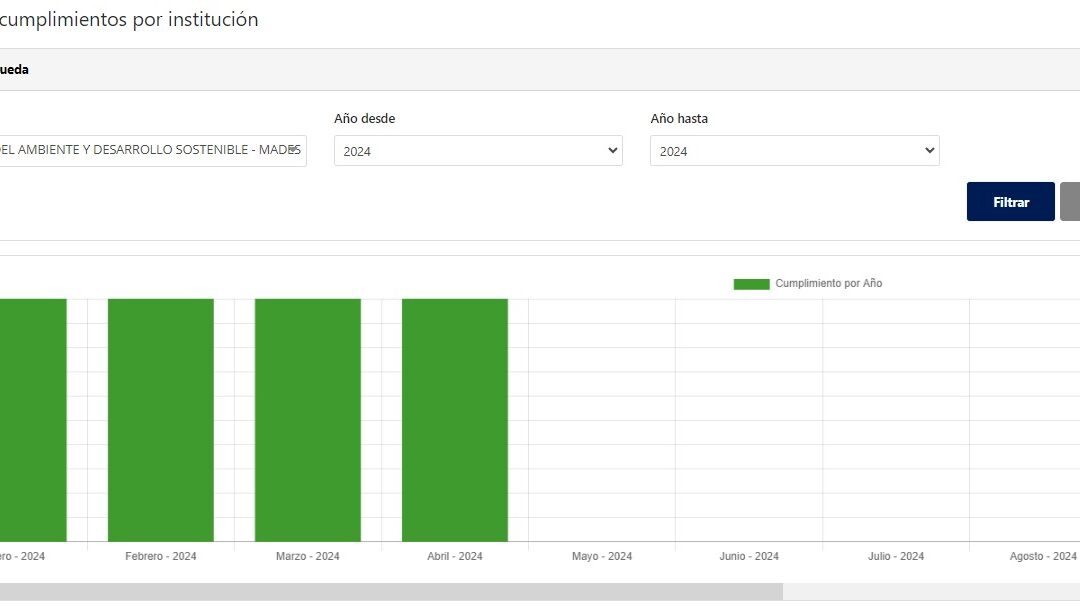Click the "Mayo - 2024" axis label
The image size is (1080, 611).
pyautogui.click(x=602, y=556)
